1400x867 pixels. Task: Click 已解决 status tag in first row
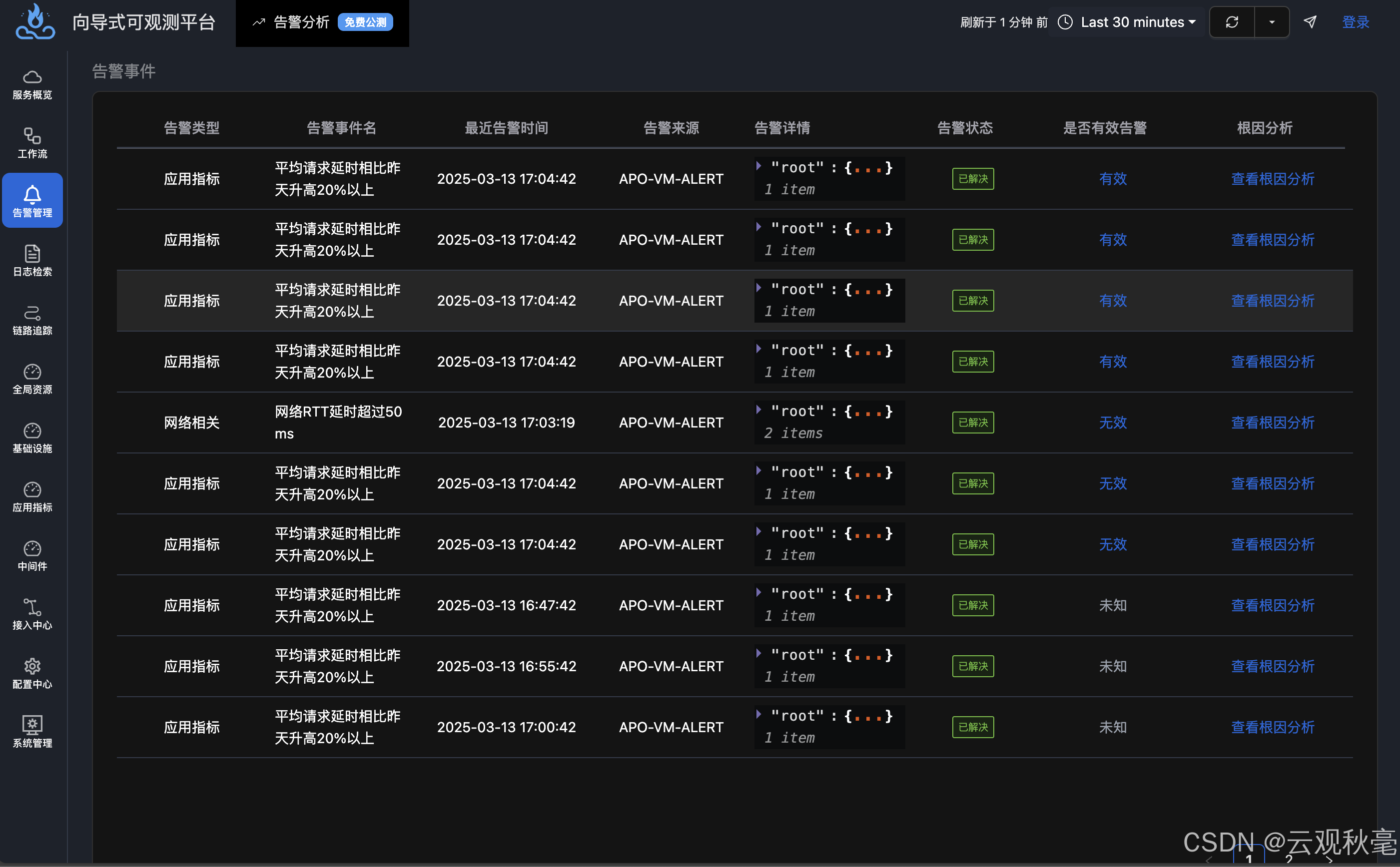(x=973, y=179)
